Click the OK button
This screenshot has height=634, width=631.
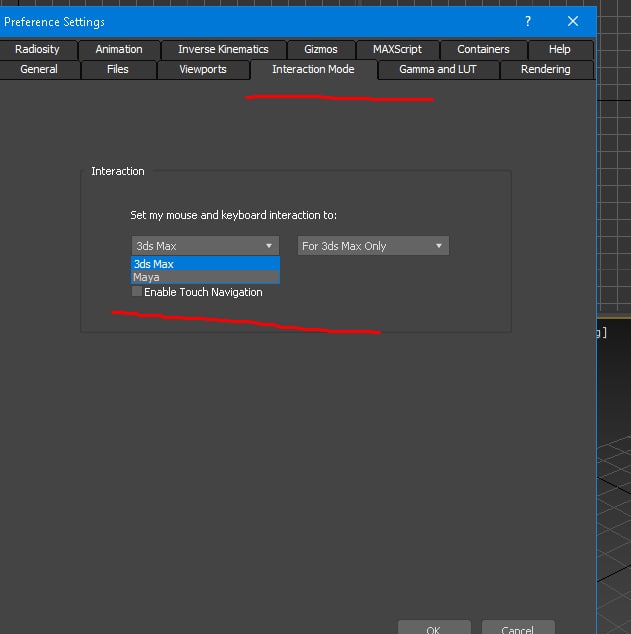pyautogui.click(x=434, y=628)
